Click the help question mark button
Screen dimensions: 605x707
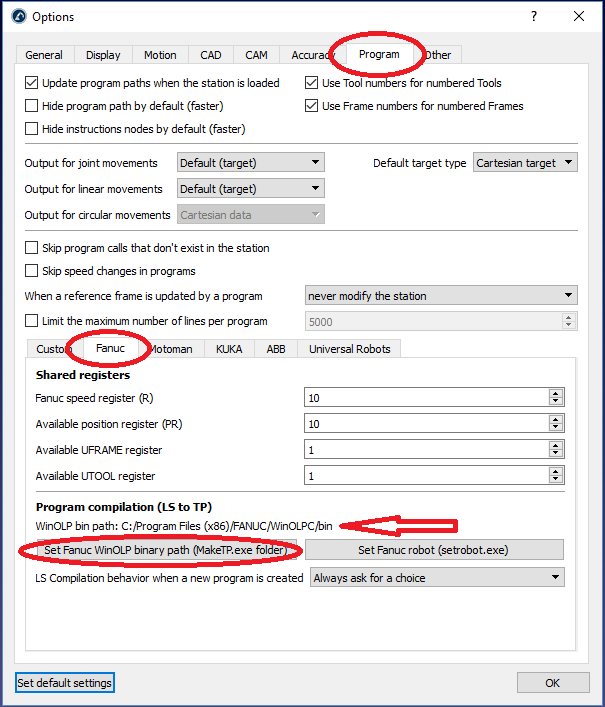[534, 17]
